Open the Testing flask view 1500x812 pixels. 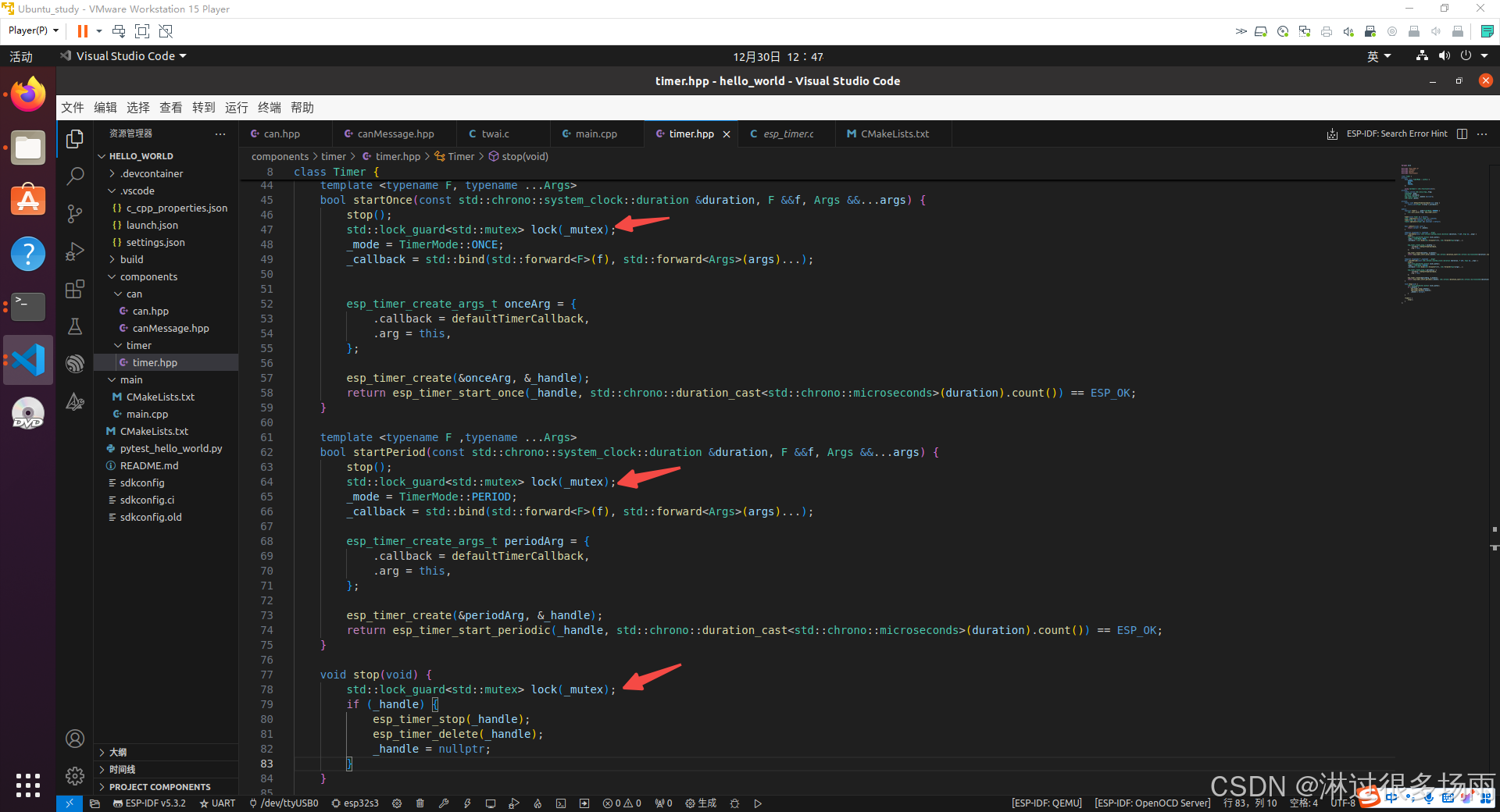75,326
